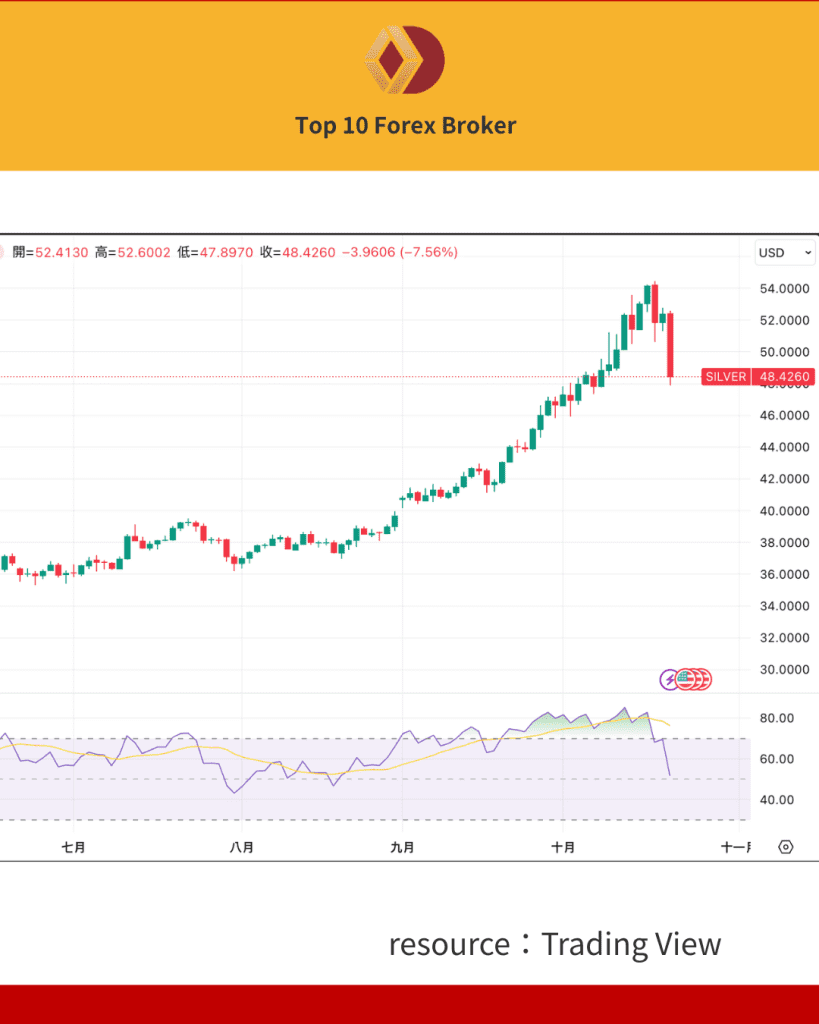
Task: Click the 40.00 RSI scale label
Action: click(x=776, y=800)
